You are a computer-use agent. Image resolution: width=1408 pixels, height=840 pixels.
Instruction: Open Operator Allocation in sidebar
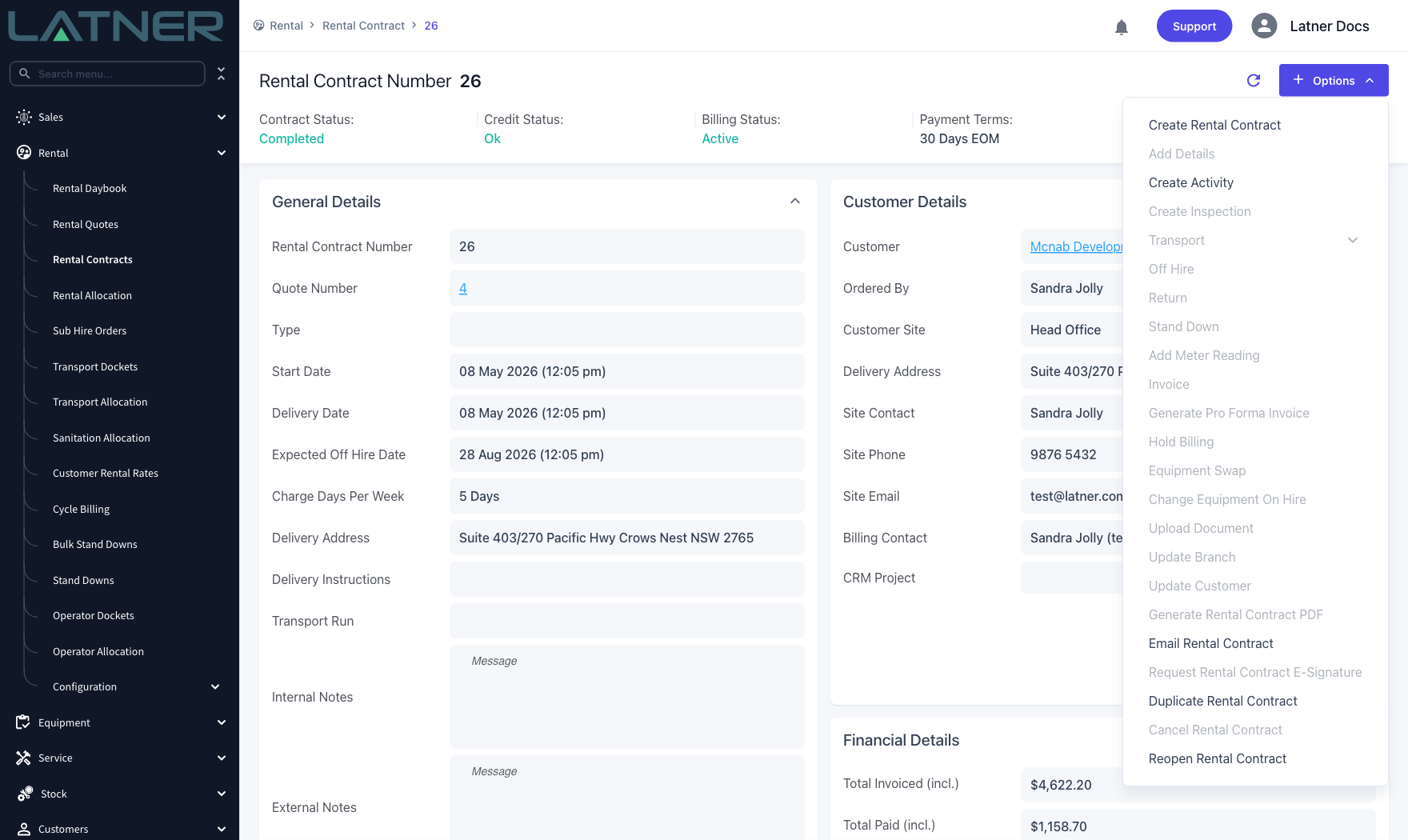coord(98,651)
